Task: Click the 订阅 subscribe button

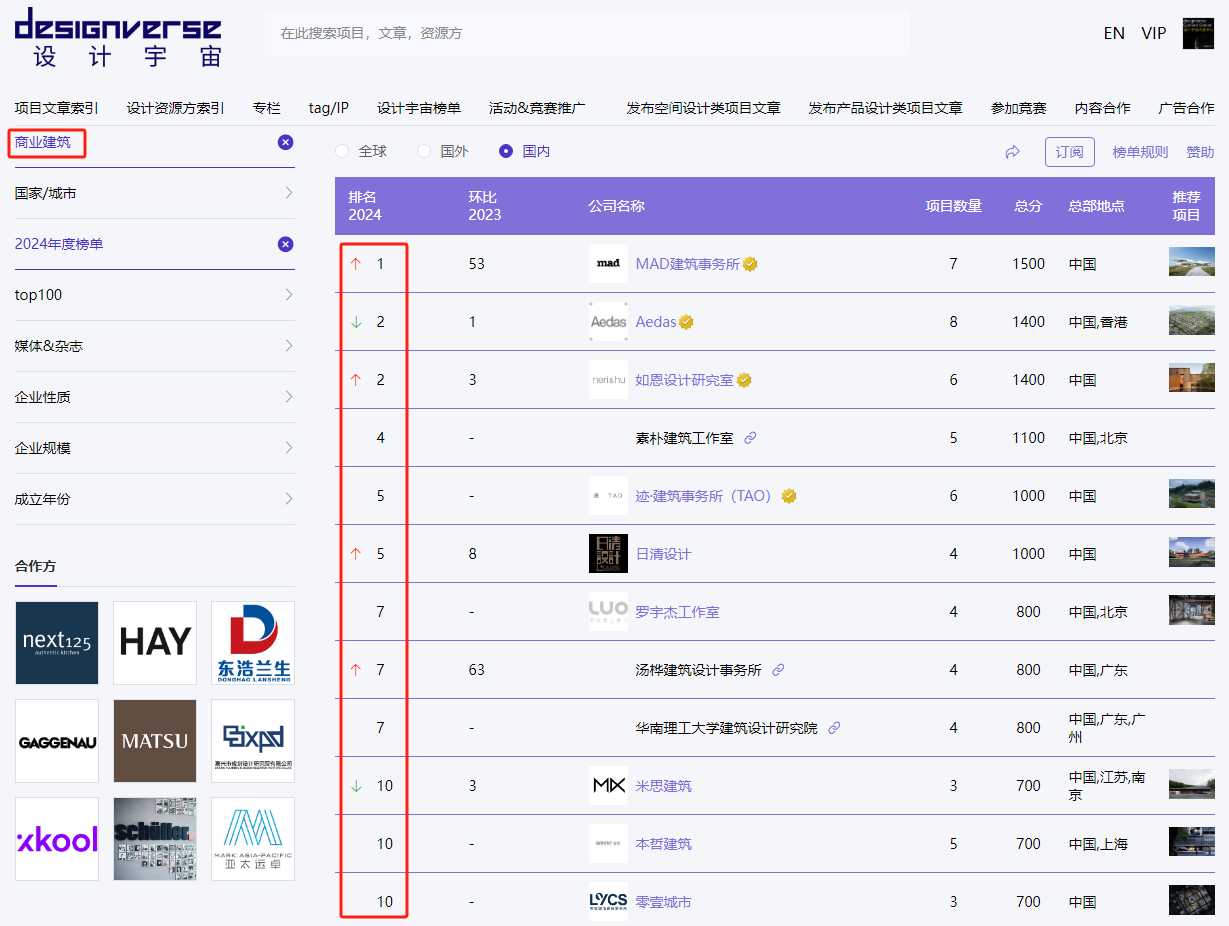Action: [1069, 152]
